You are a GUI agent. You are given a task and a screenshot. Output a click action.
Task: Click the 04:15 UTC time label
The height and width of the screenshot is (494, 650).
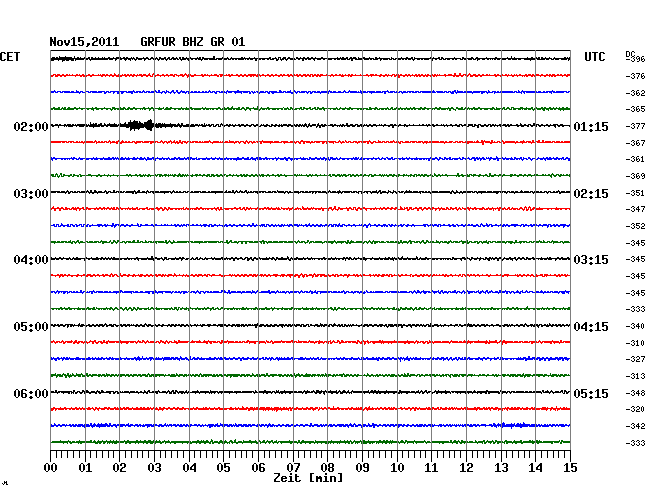pyautogui.click(x=591, y=327)
